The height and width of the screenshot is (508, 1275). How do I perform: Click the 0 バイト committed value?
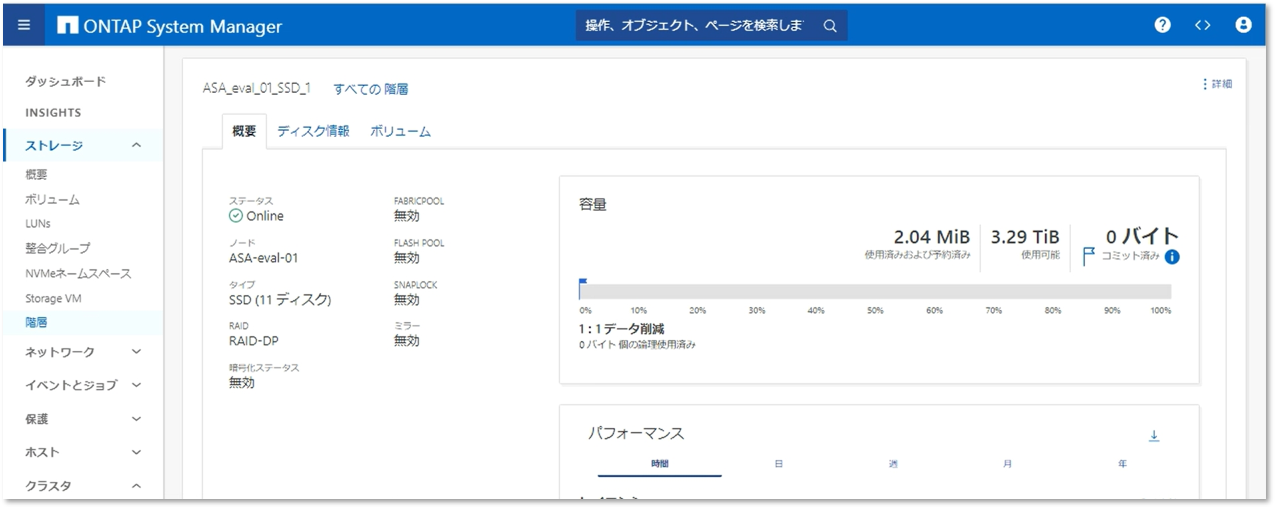(x=1143, y=236)
